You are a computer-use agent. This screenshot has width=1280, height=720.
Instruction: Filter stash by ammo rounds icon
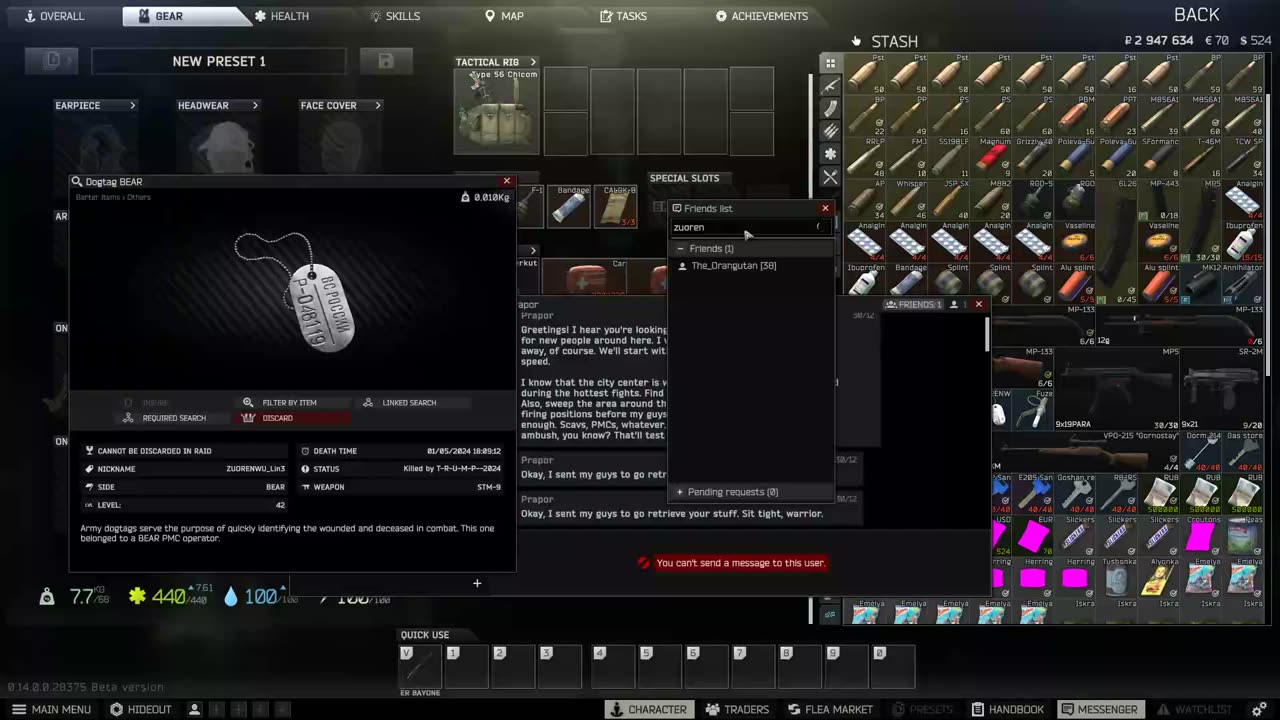(x=830, y=131)
